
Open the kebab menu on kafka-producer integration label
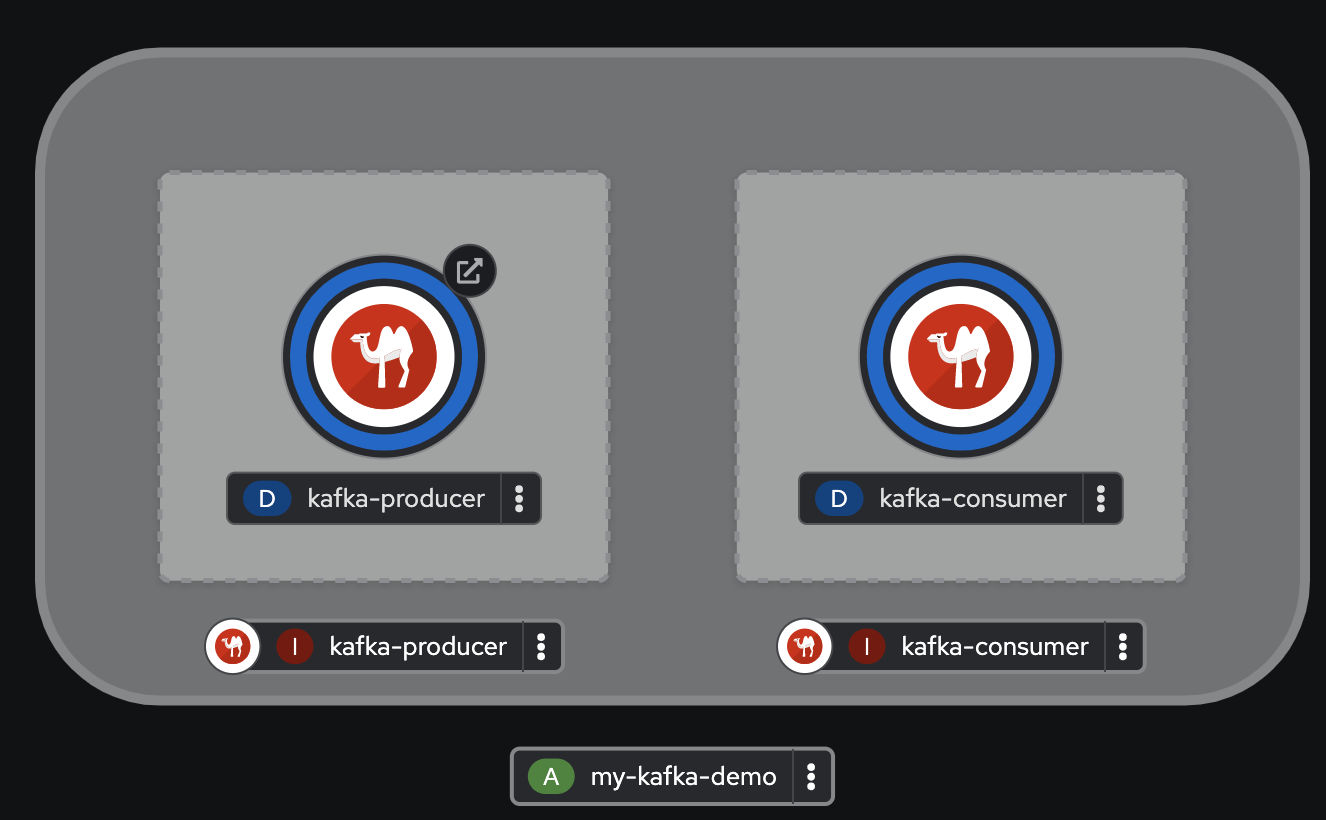click(x=541, y=646)
